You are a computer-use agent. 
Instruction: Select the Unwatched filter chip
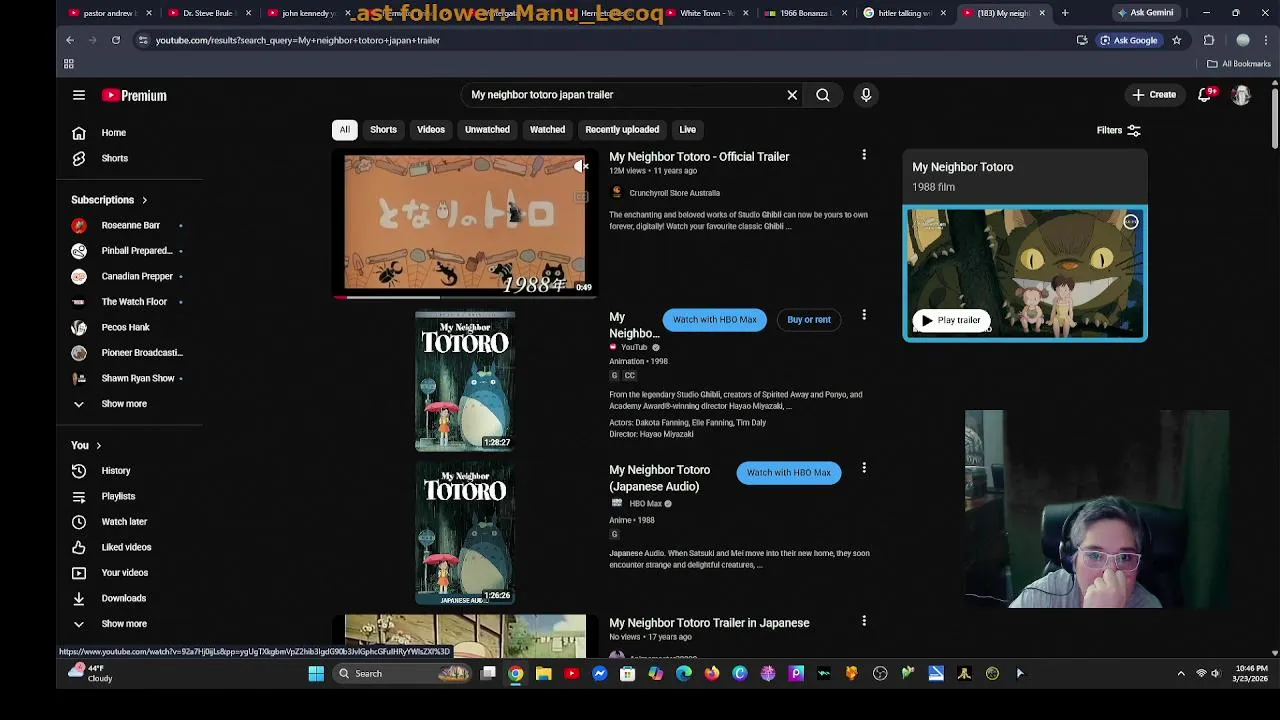(x=487, y=129)
